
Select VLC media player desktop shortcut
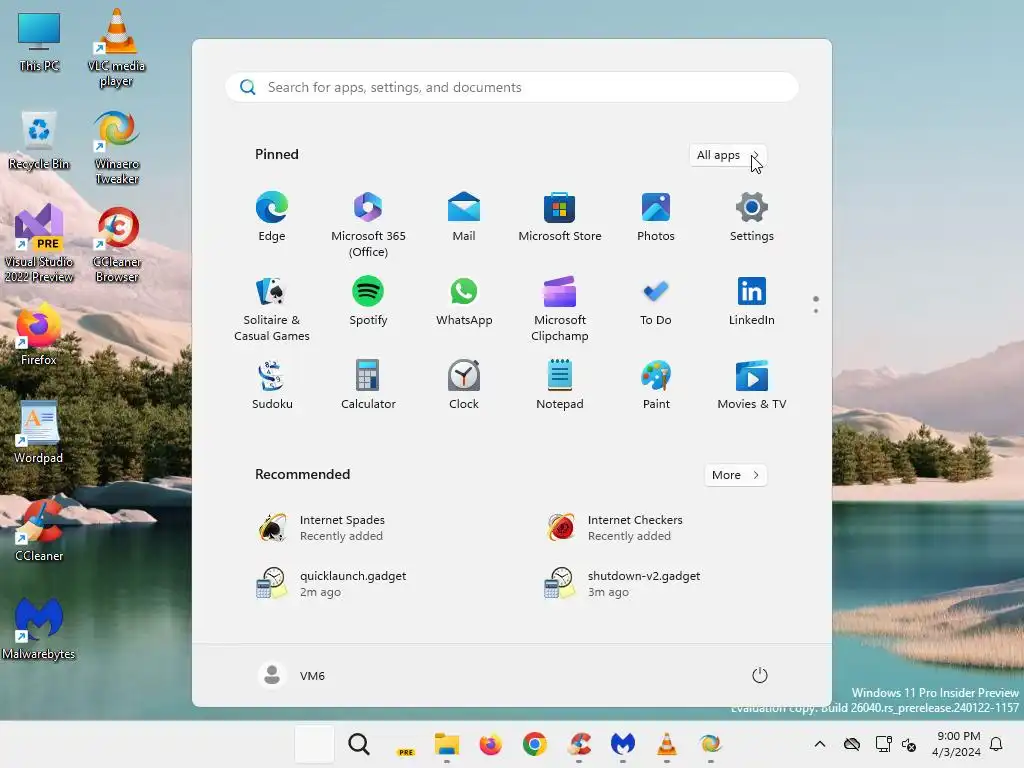tap(116, 48)
